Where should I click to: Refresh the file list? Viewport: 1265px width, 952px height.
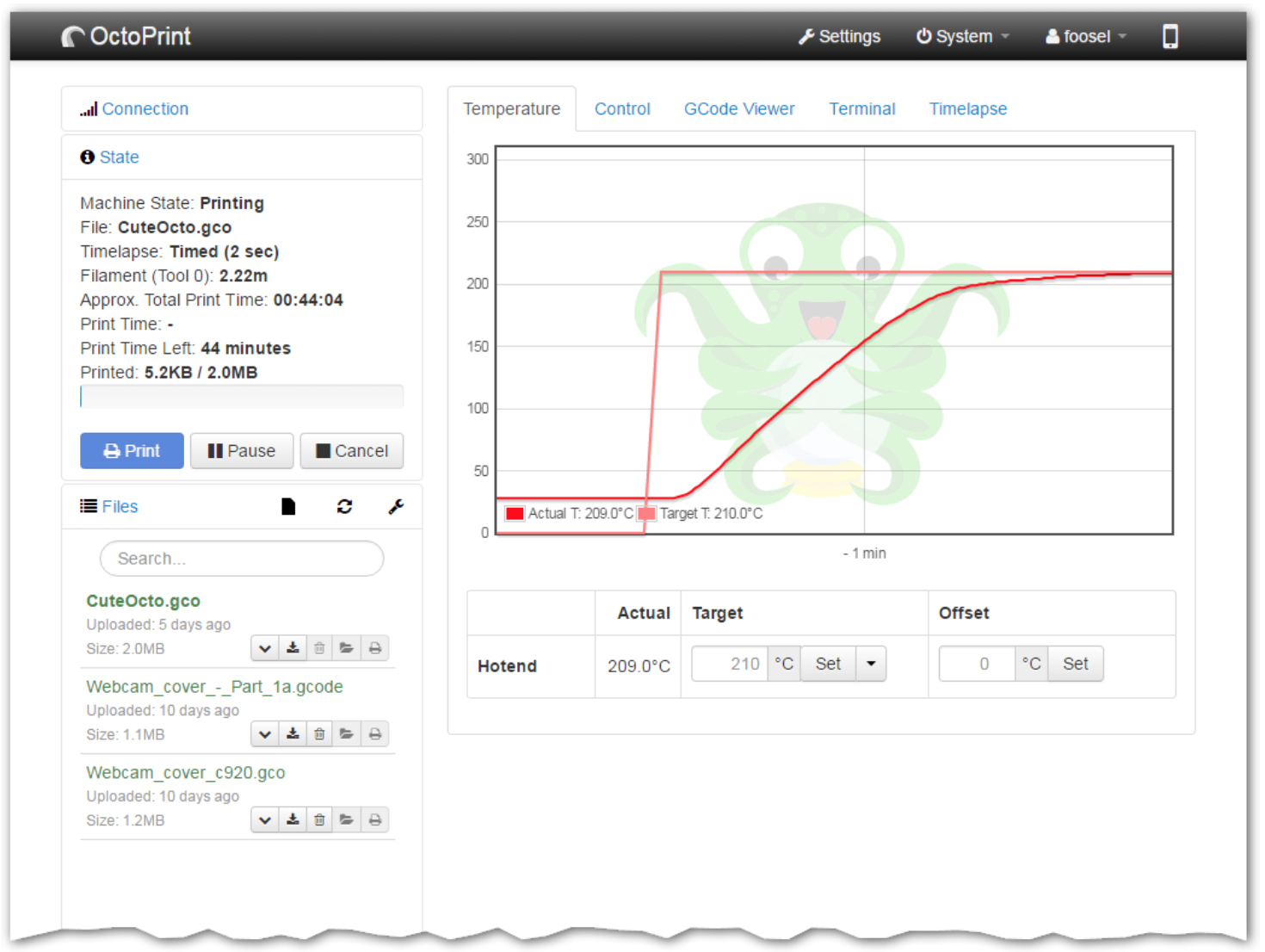tap(344, 506)
